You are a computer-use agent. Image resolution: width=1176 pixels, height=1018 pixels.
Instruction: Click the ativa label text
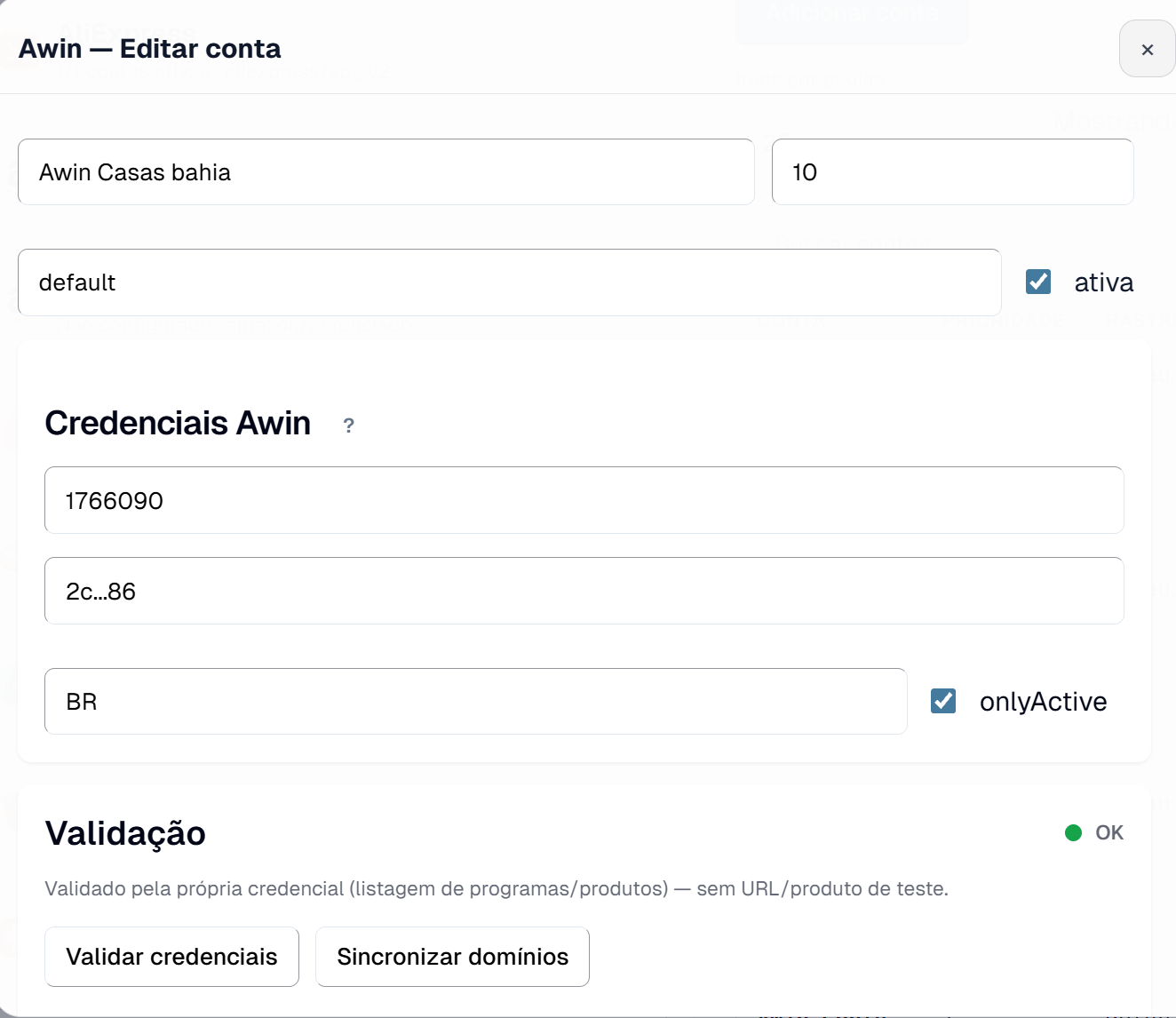click(1104, 282)
